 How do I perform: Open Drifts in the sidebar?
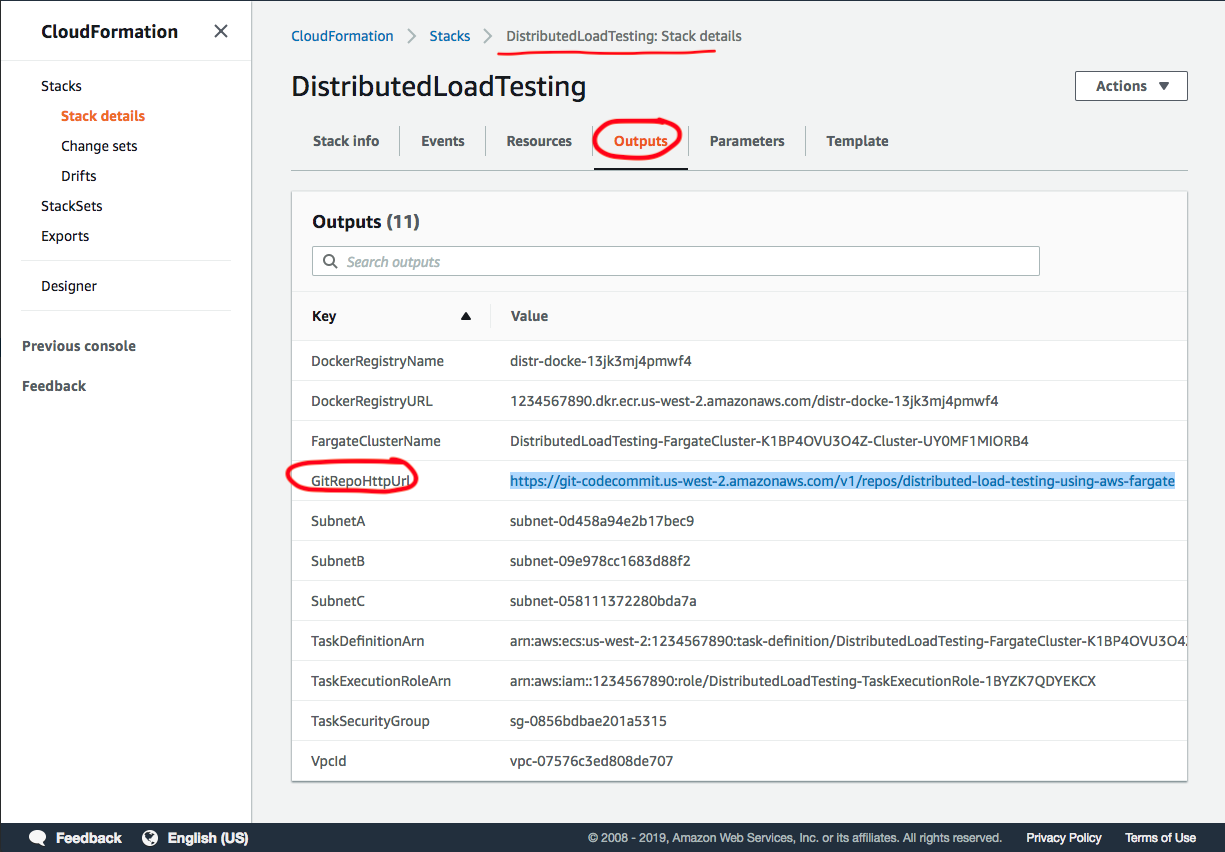tap(79, 176)
